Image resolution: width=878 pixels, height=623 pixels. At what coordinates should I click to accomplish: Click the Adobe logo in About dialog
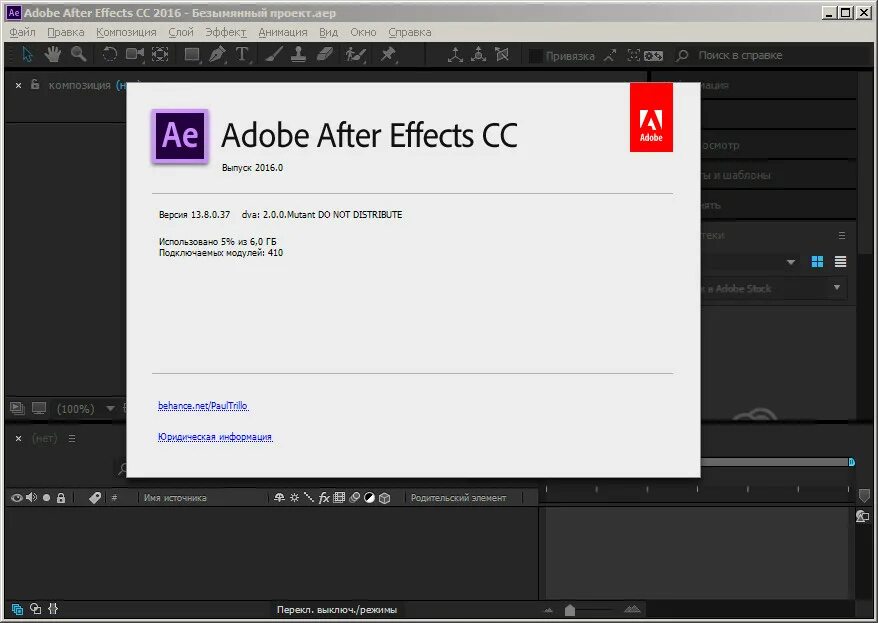pyautogui.click(x=651, y=117)
